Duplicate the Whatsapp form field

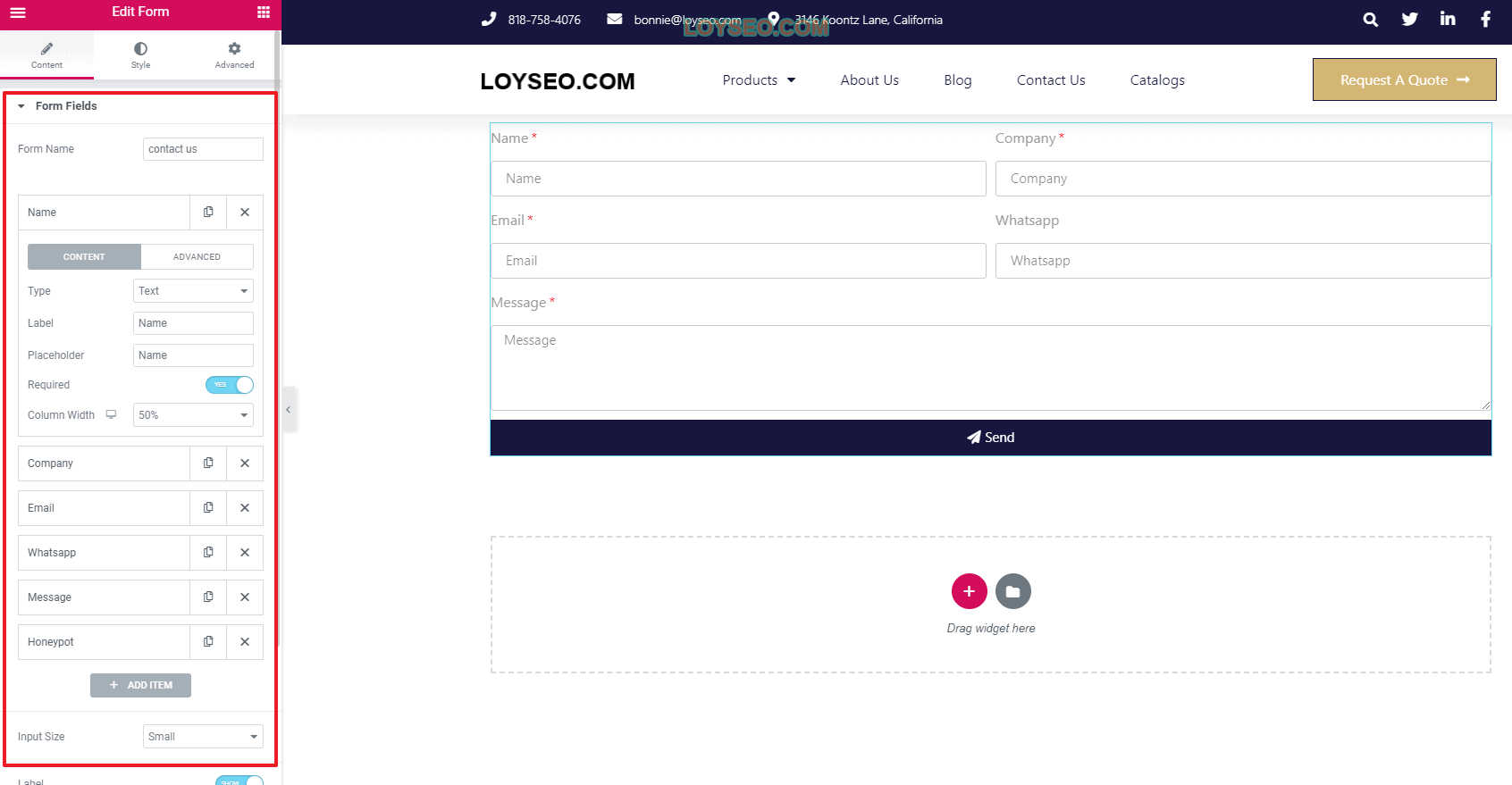click(208, 553)
